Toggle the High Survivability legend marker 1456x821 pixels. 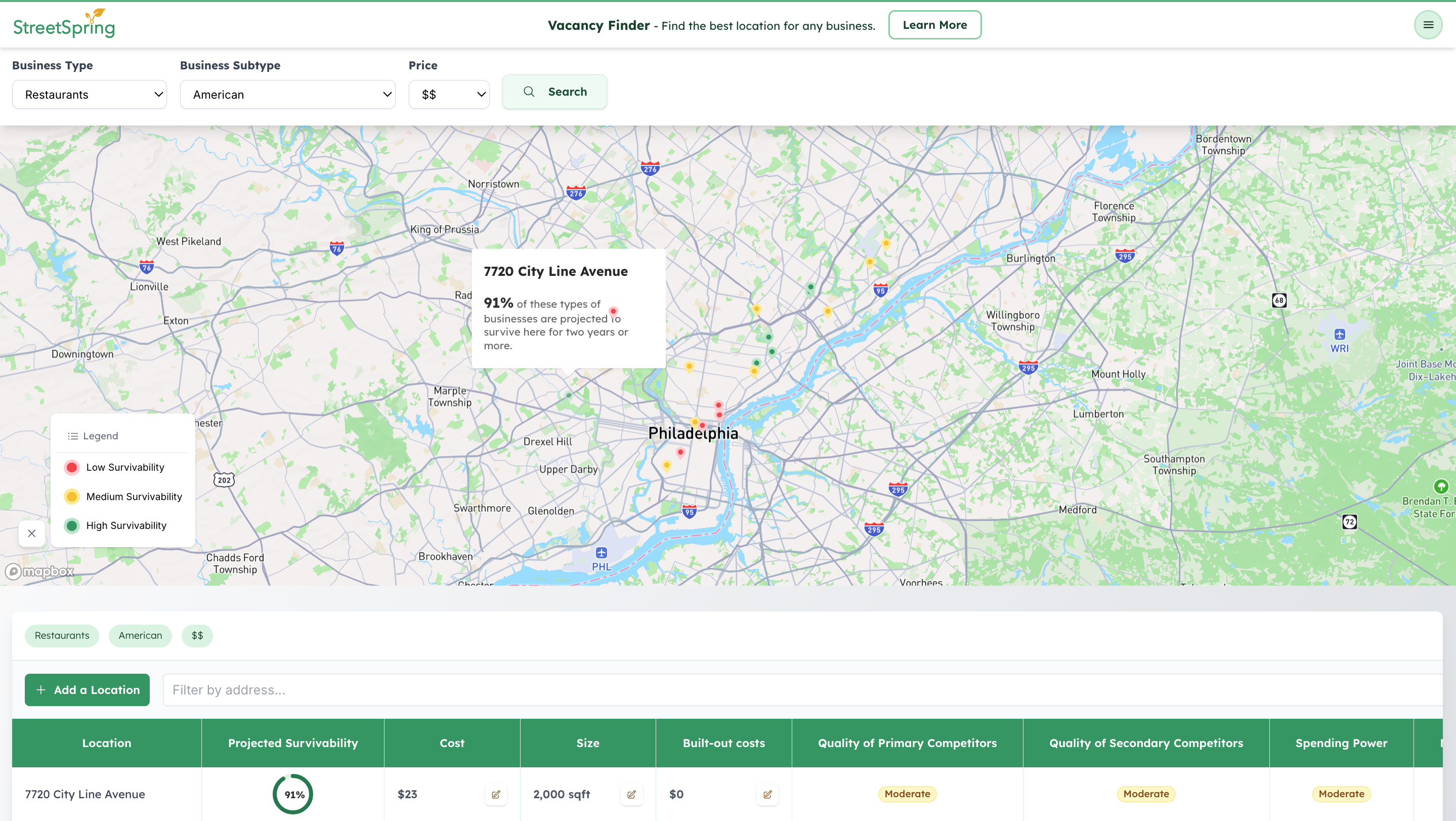[72, 525]
